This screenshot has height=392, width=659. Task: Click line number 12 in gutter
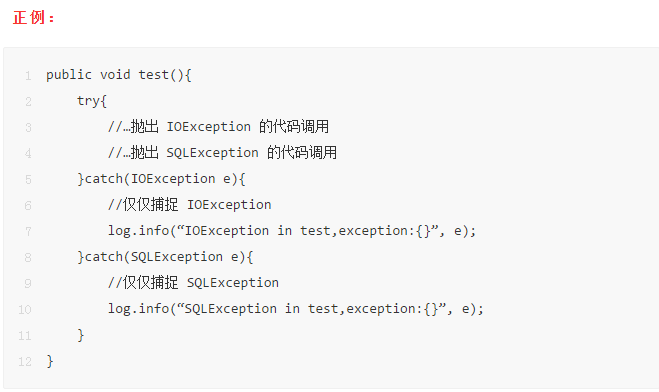coord(25,361)
